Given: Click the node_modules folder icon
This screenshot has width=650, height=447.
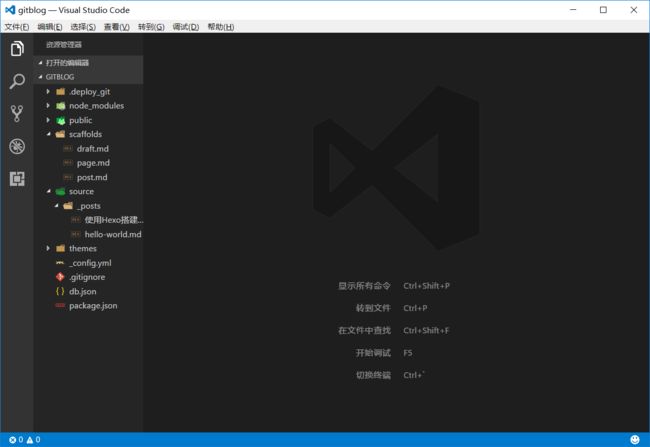Looking at the screenshot, I should click(61, 106).
